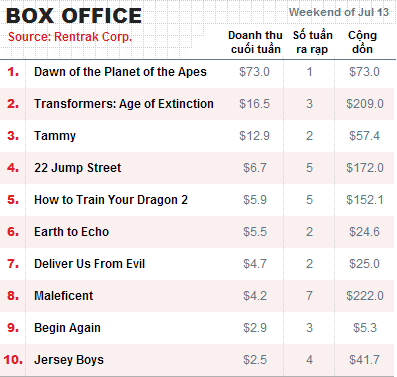Select How to Train Your Dragon 2
This screenshot has height=377, width=397.
(x=111, y=200)
